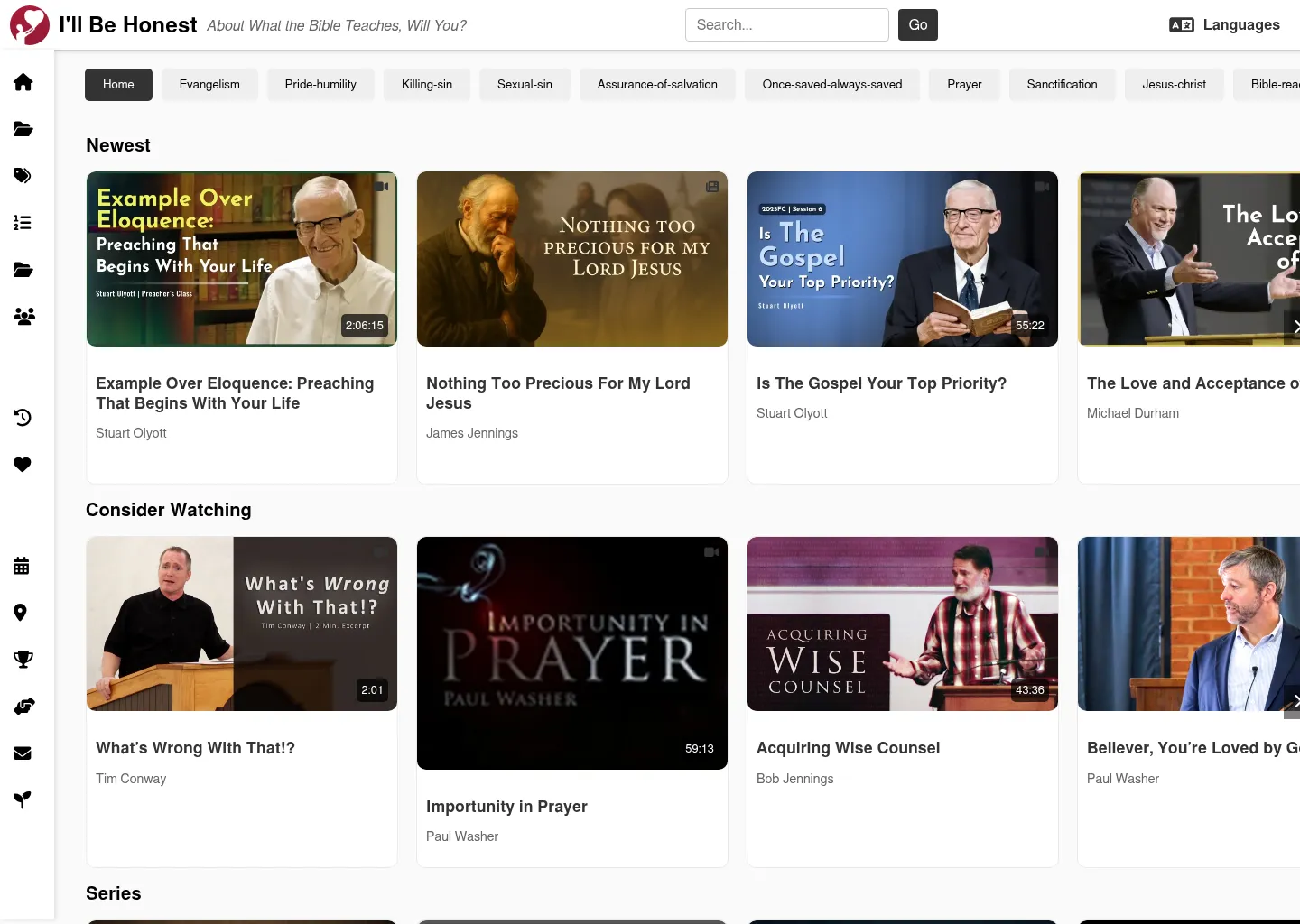Screen dimensions: 1300x924
Task: Click the I'll Be Honest heart logo
Action: (30, 25)
